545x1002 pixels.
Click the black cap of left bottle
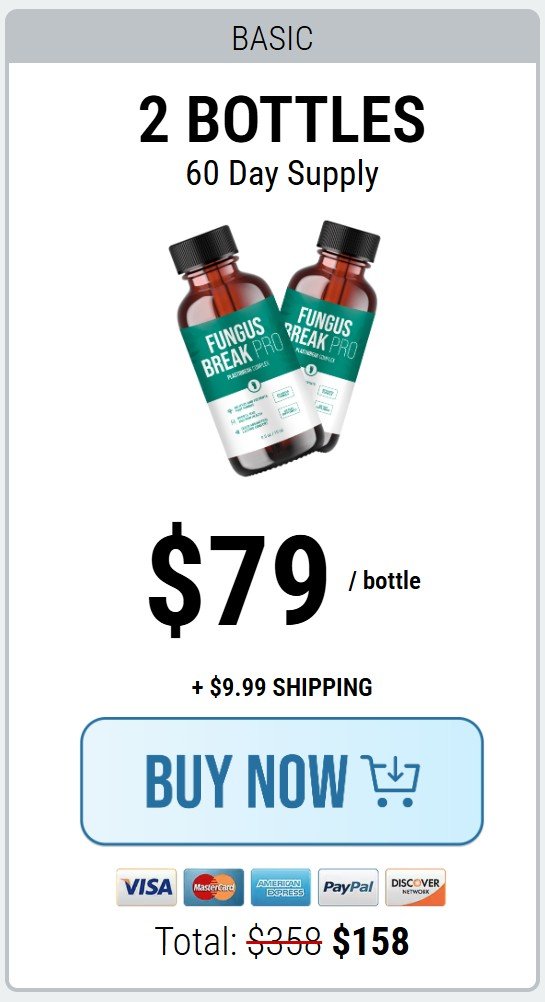[203, 250]
